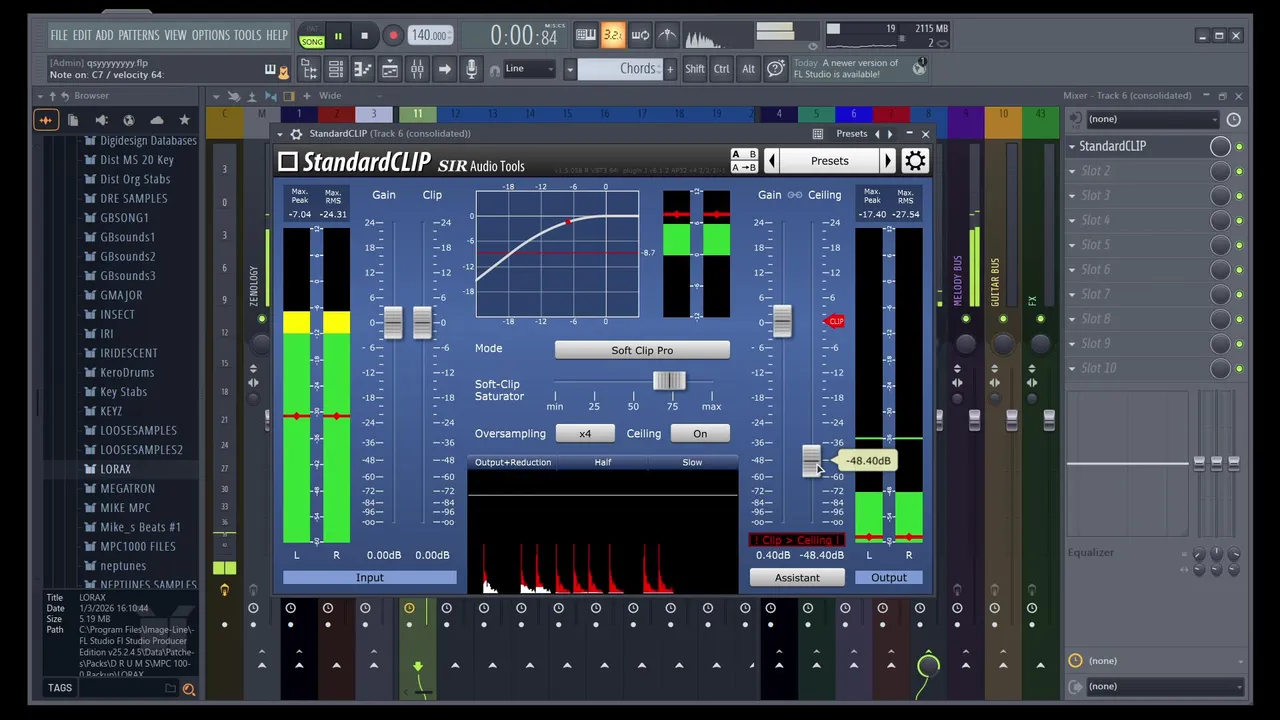Image resolution: width=1280 pixels, height=720 pixels.
Task: Select the MEGATRON folder in browser
Action: (127, 488)
